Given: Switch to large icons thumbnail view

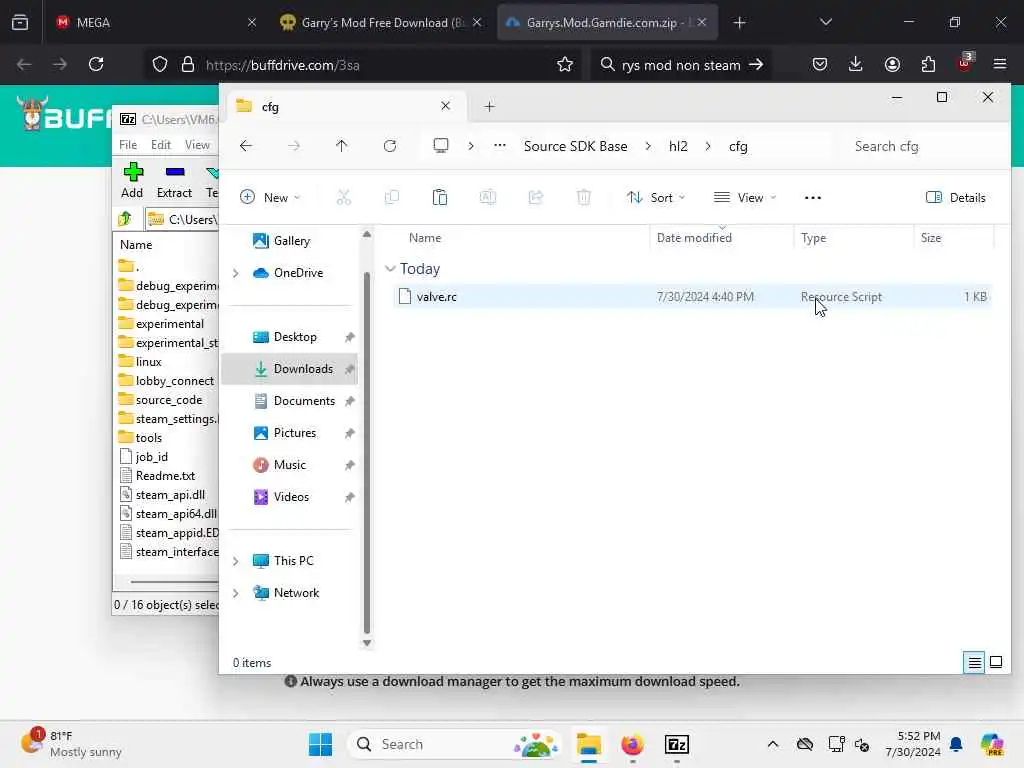Looking at the screenshot, I should (x=996, y=662).
